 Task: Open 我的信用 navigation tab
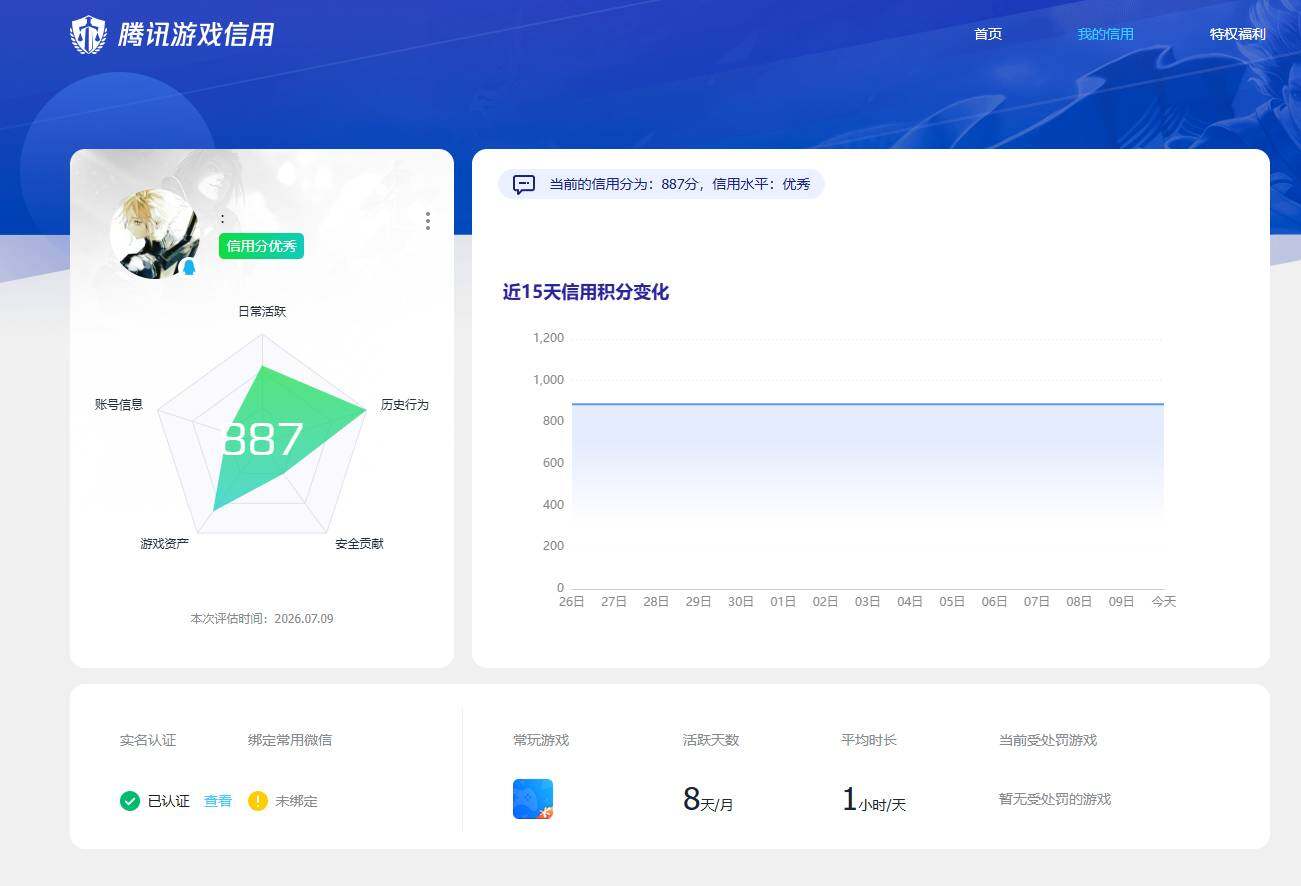[1106, 34]
